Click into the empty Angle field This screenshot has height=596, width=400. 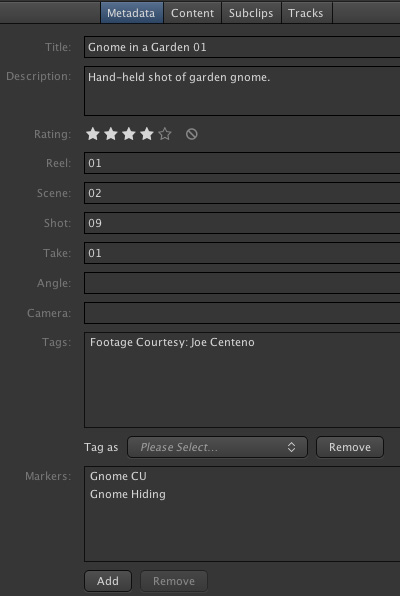(242, 283)
